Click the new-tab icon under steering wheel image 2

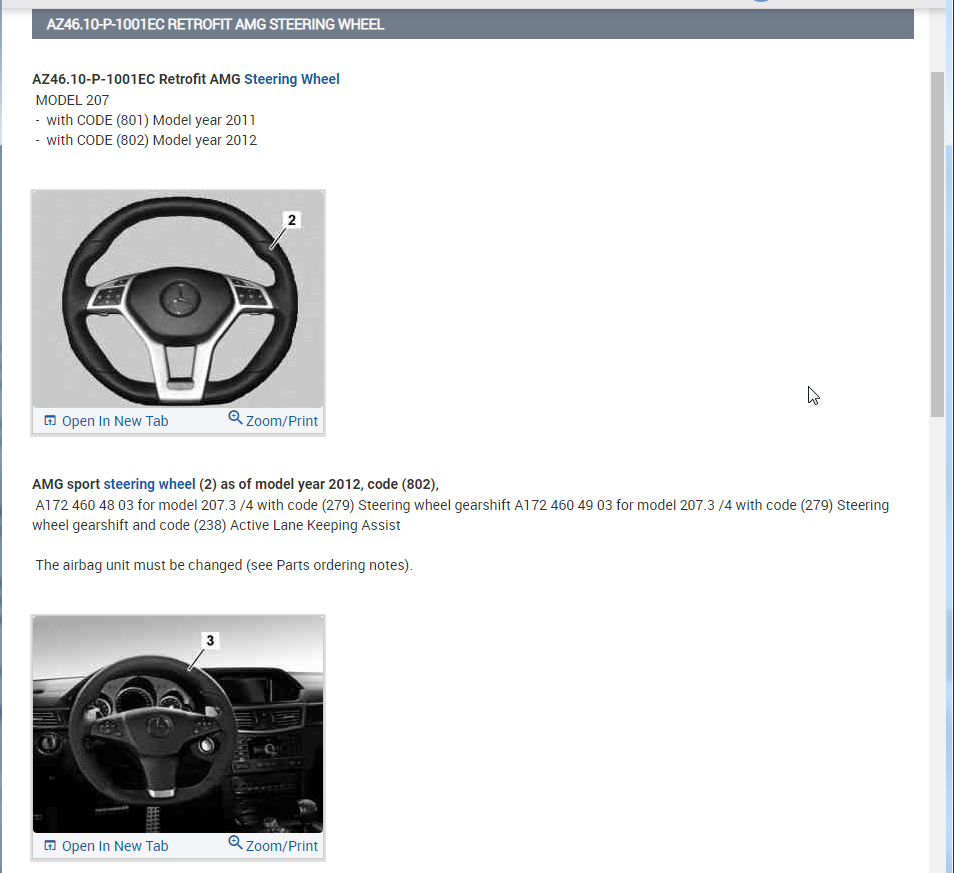pos(50,420)
